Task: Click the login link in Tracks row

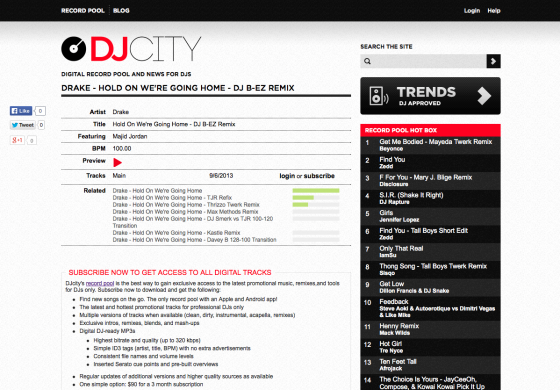Action: click(287, 176)
